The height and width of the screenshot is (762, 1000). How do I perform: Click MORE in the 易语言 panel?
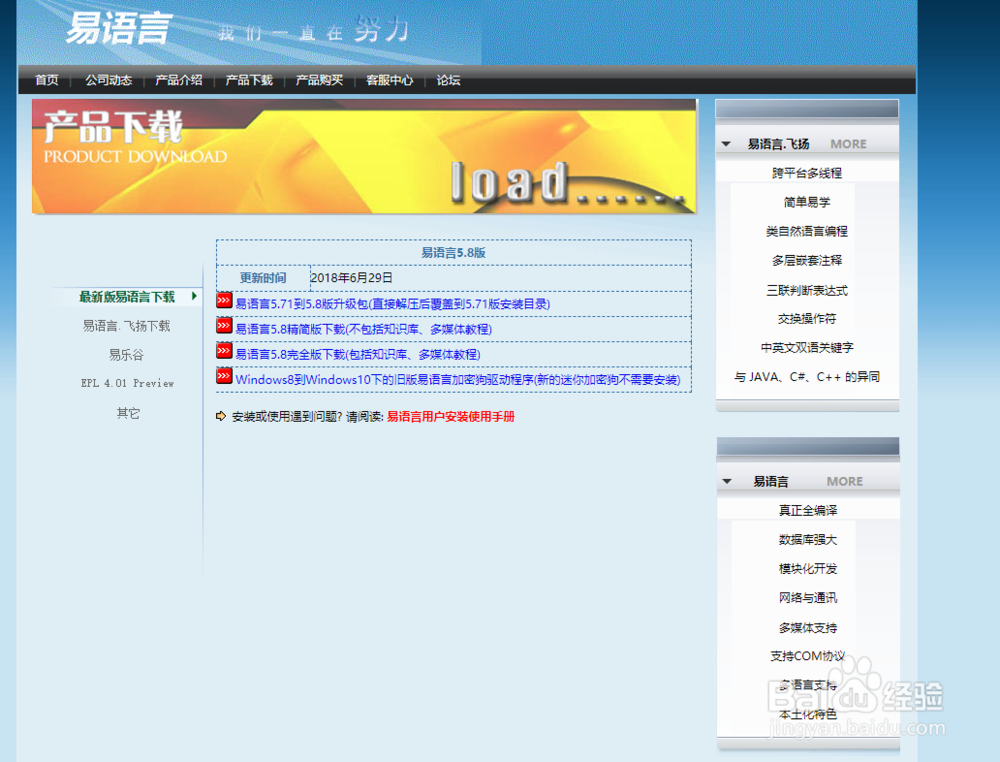click(x=844, y=481)
